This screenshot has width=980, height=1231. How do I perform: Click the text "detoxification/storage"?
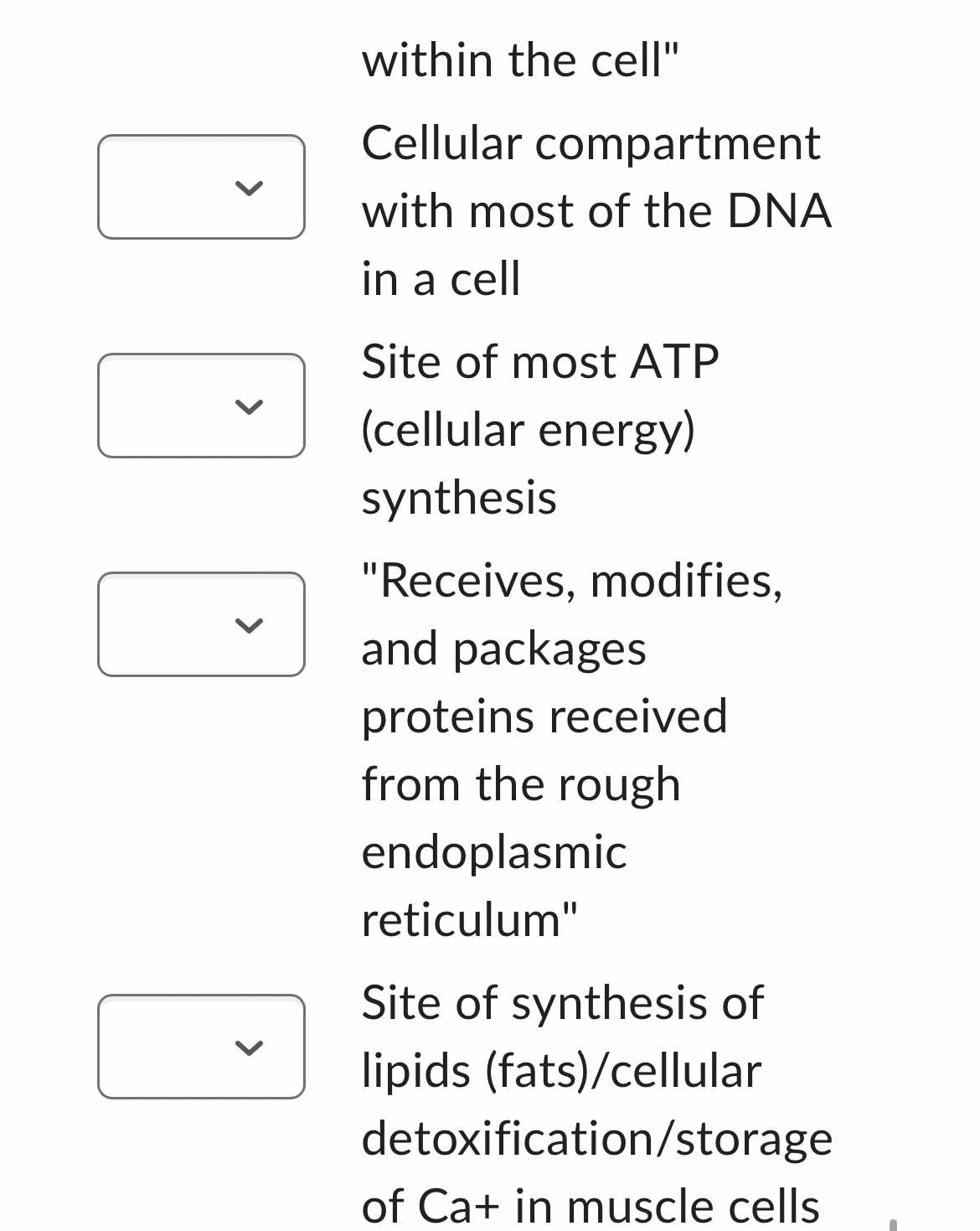coord(596,1137)
